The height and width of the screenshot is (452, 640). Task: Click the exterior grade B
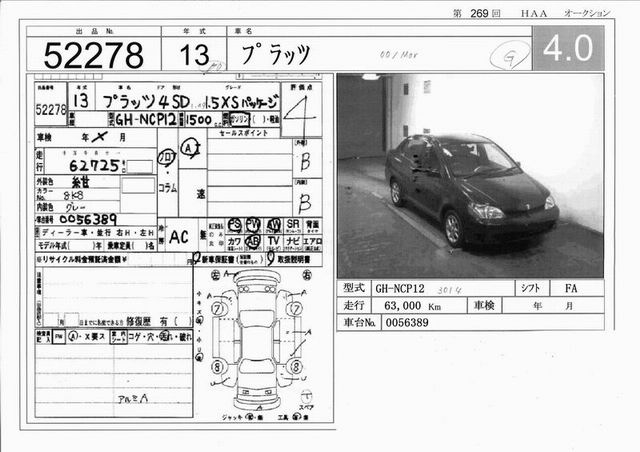(x=305, y=161)
